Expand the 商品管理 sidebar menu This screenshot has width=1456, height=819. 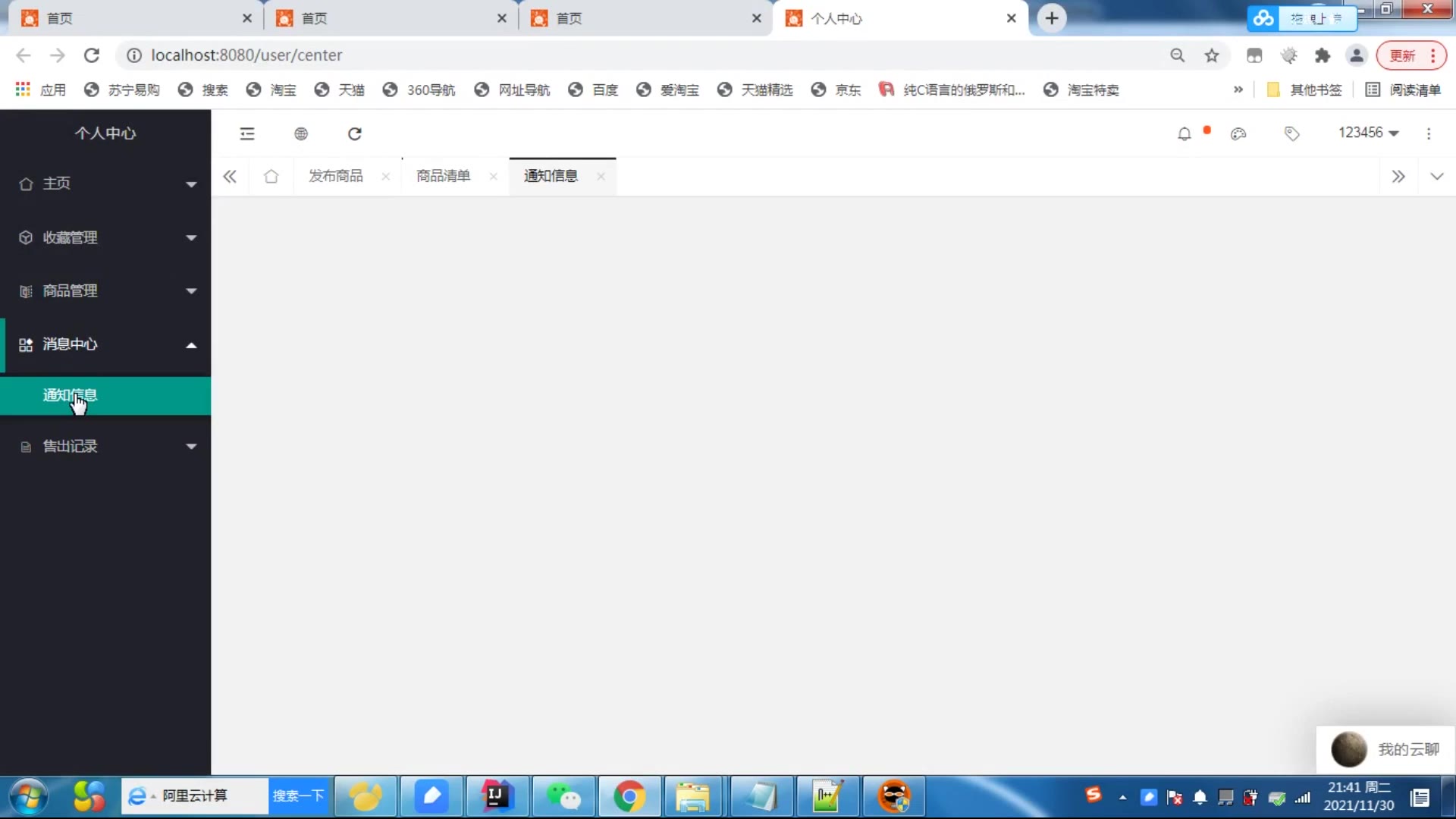[x=106, y=290]
